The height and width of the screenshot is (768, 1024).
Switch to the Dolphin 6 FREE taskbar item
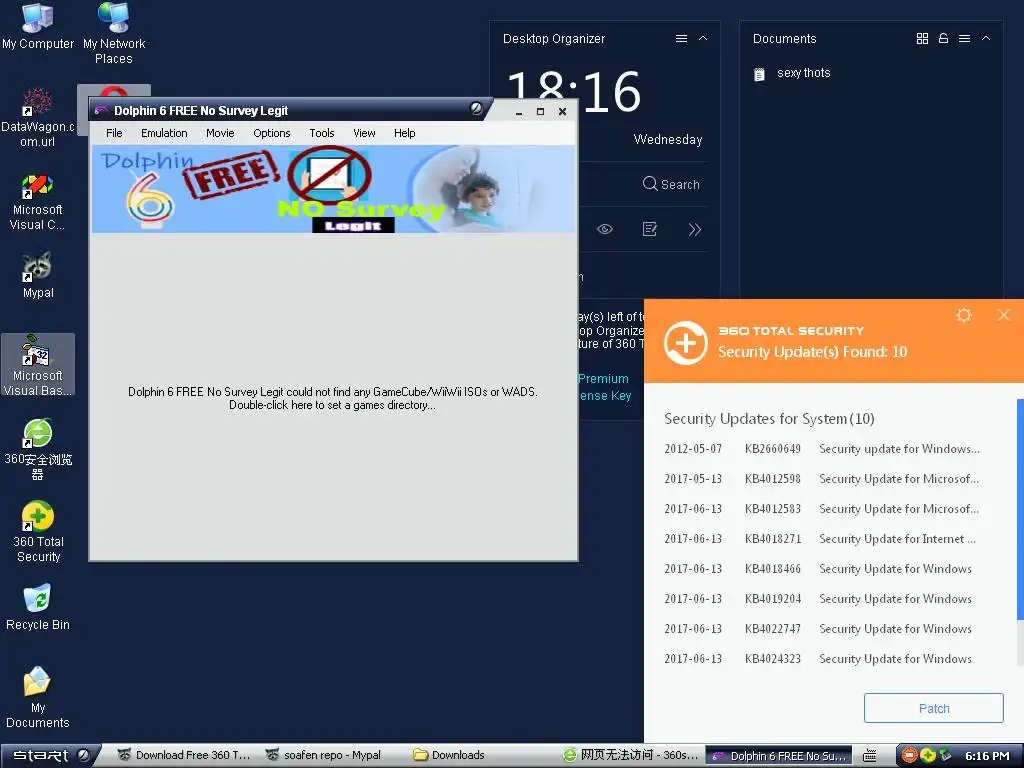pyautogui.click(x=779, y=756)
